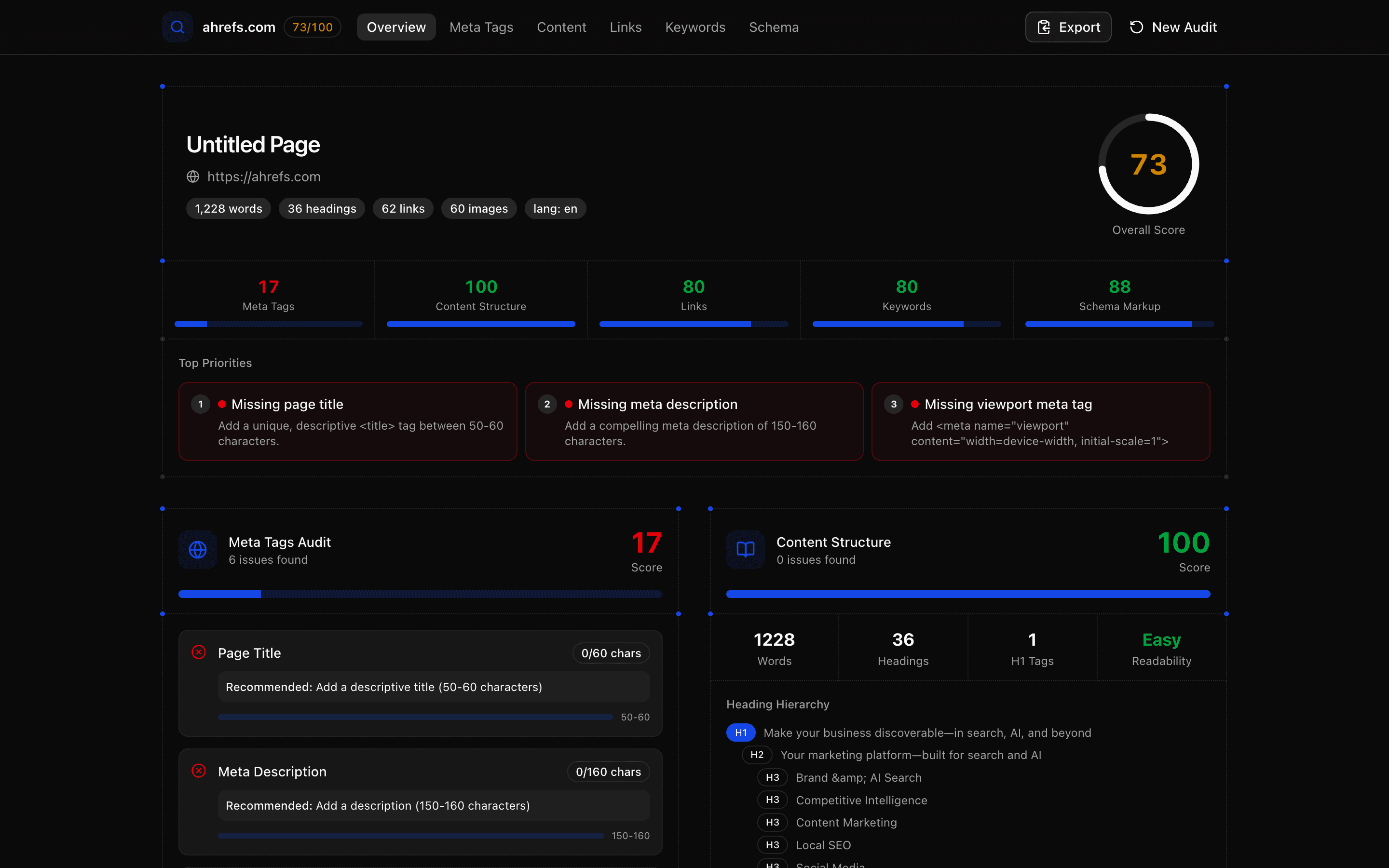Click the Export button
This screenshot has height=868, width=1389.
[1068, 27]
